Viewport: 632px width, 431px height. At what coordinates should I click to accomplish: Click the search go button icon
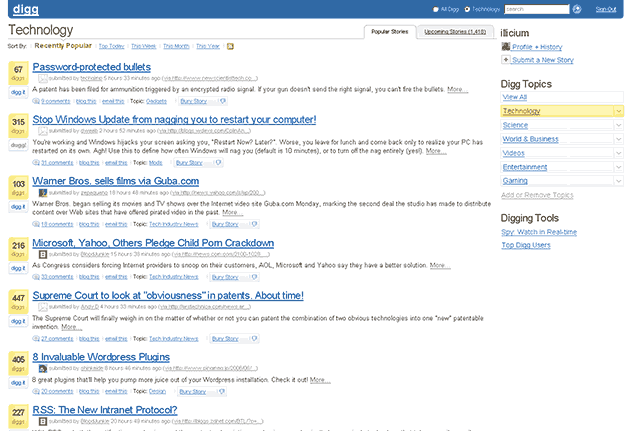point(577,9)
